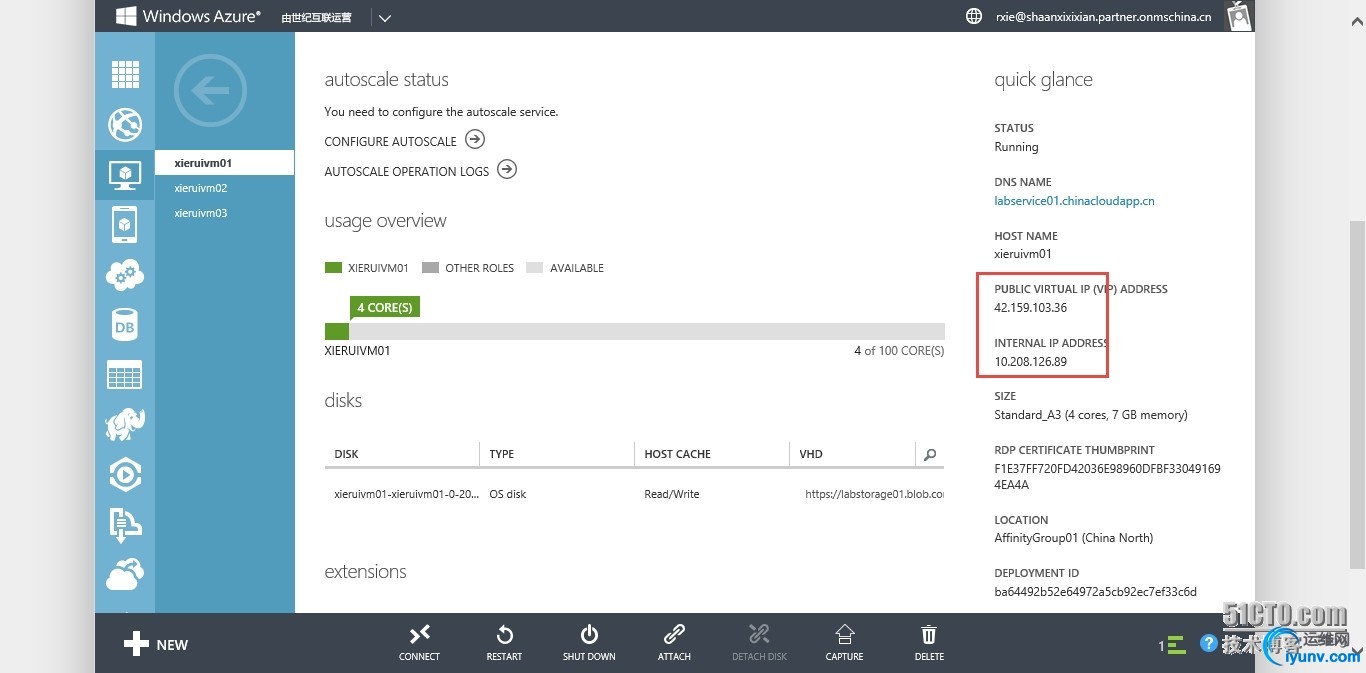This screenshot has width=1366, height=673.
Task: Restart the virtual machine
Action: coord(504,642)
